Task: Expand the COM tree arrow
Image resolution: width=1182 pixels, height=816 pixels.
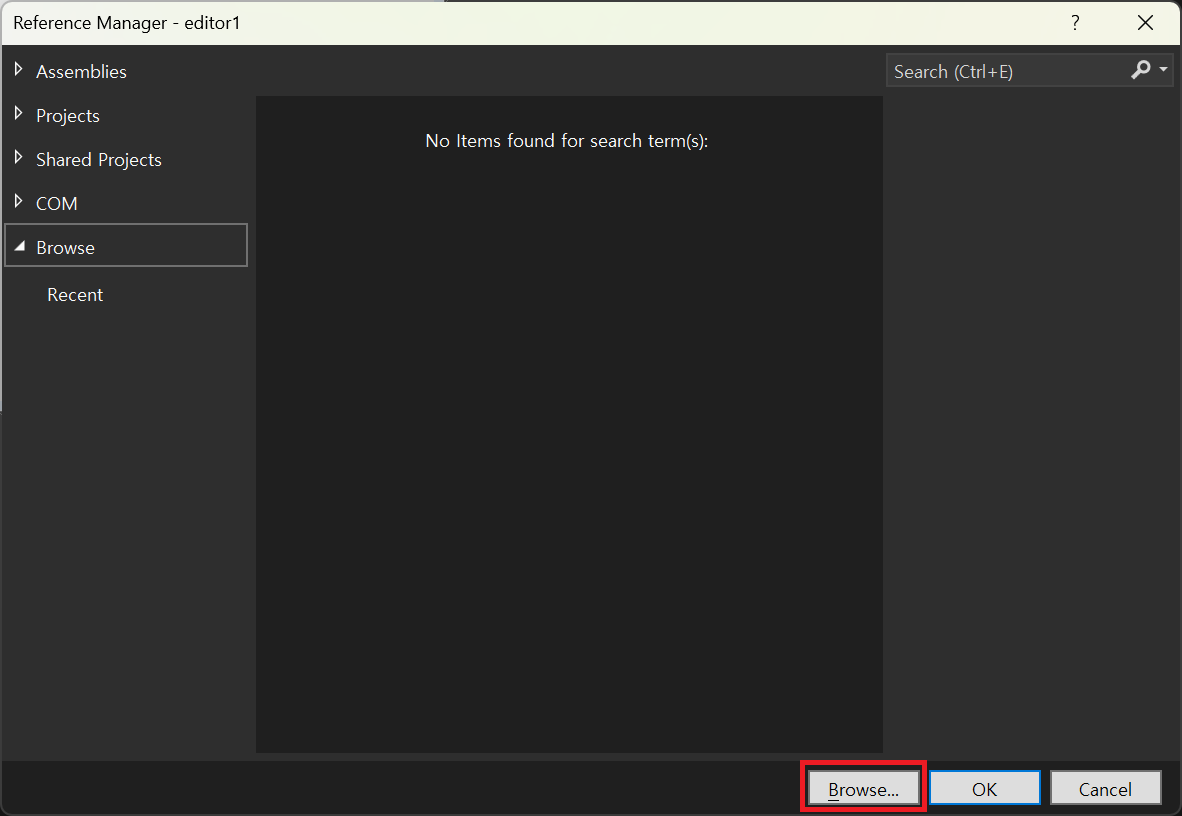Action: pos(19,201)
